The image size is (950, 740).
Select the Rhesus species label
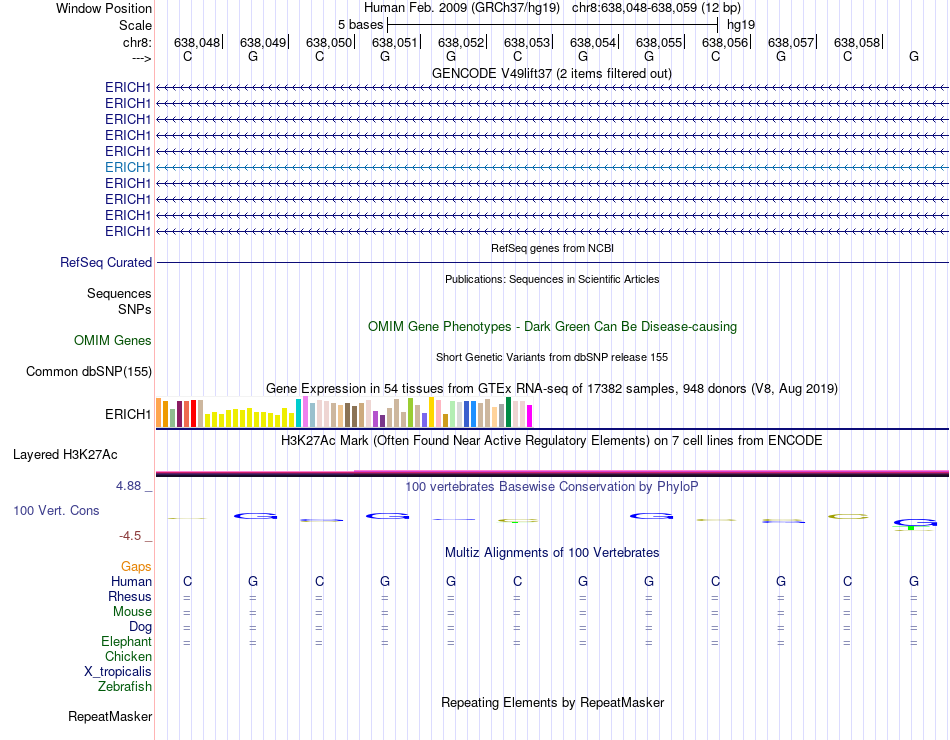click(130, 596)
